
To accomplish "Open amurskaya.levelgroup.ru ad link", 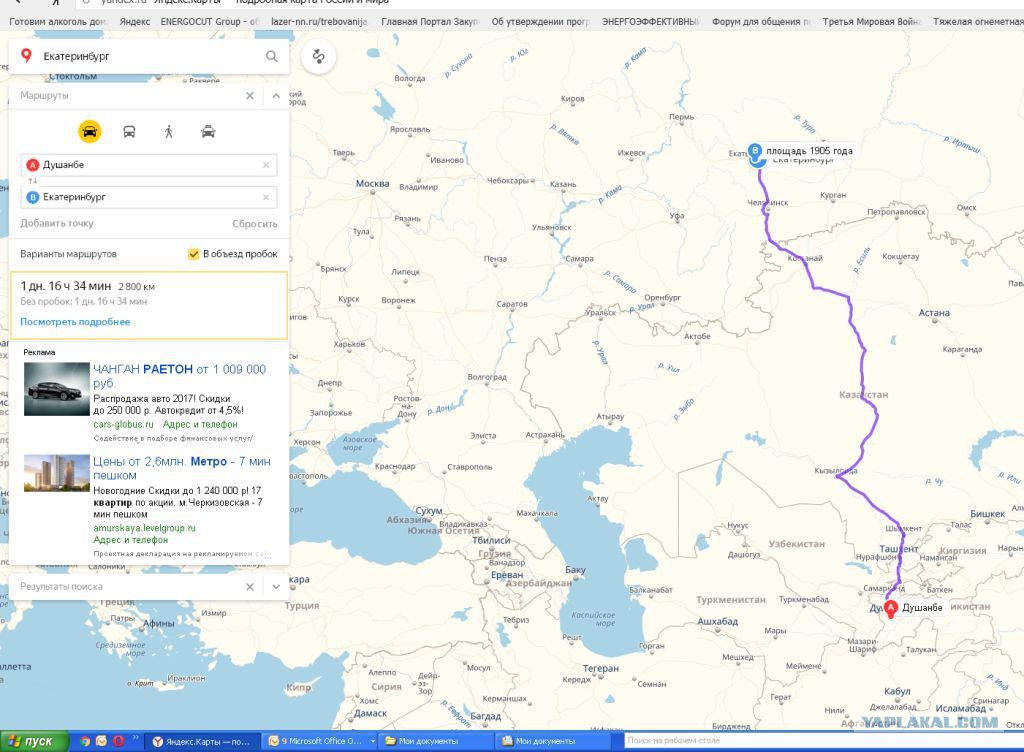I will [x=144, y=528].
